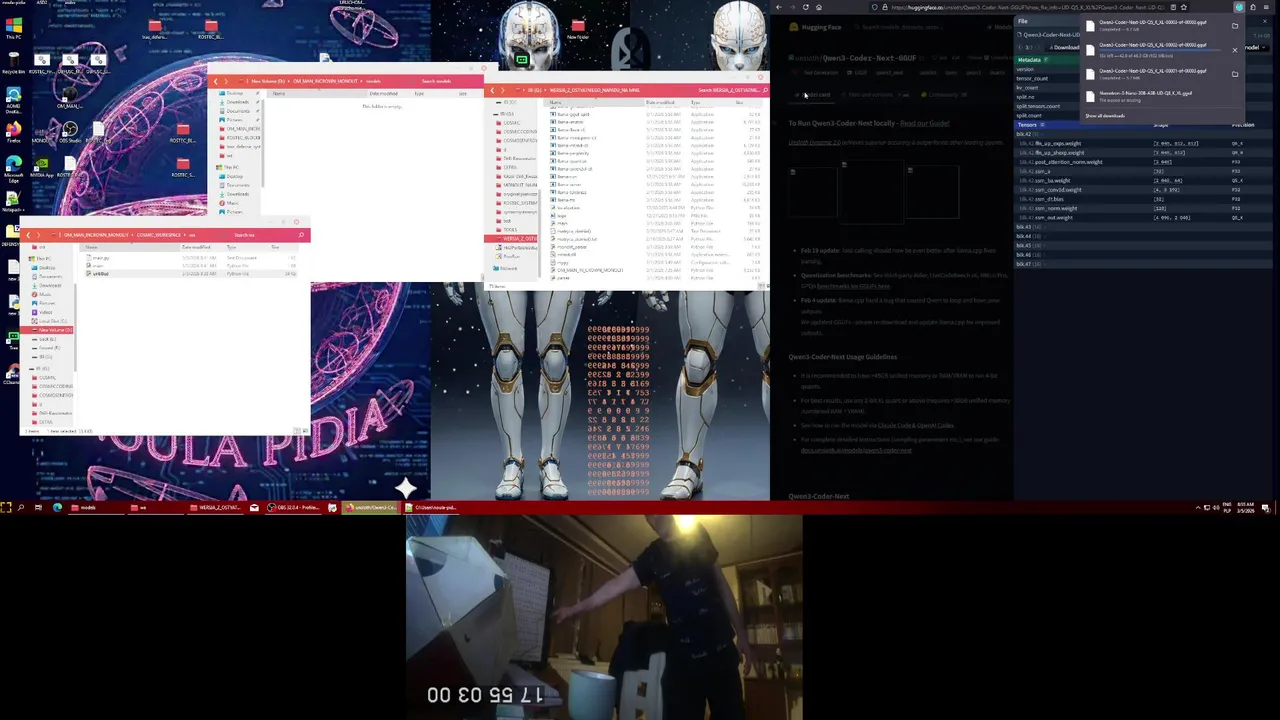Image resolution: width=1280 pixels, height=720 pixels.
Task: Open OBS Studio desktop shortcut
Action: coord(70,131)
